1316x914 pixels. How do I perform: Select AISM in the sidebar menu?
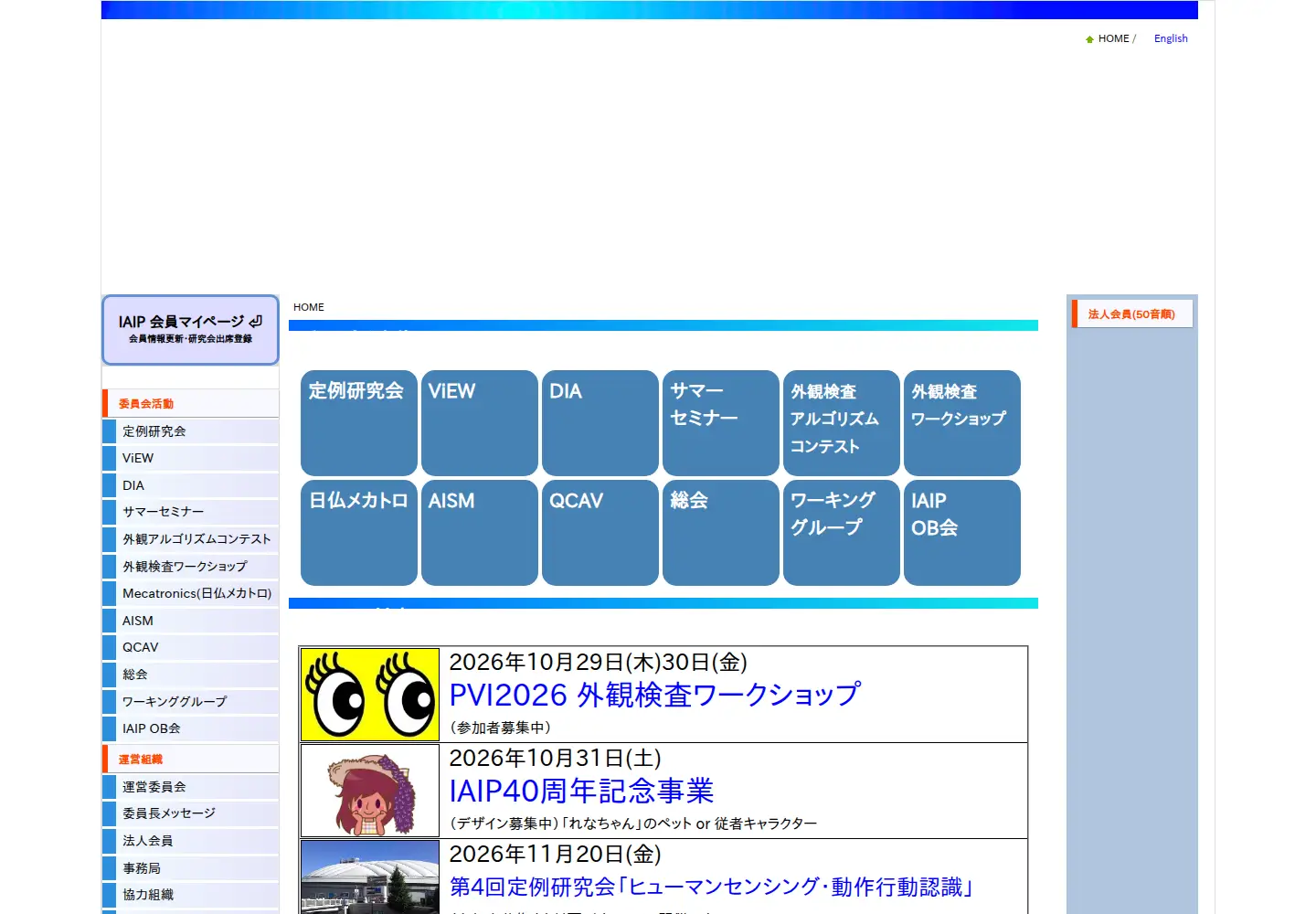pyautogui.click(x=191, y=621)
